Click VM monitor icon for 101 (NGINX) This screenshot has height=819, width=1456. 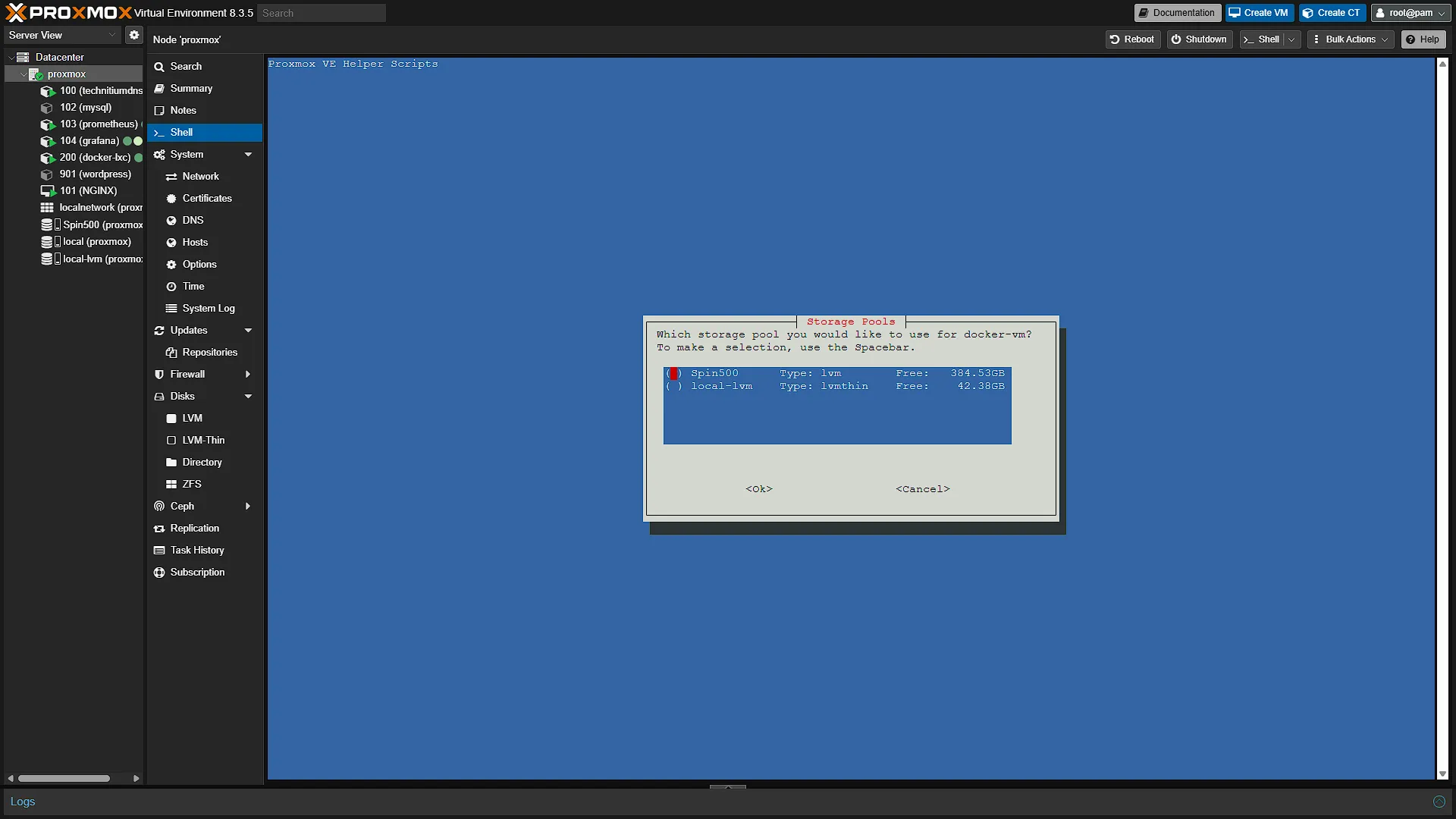coord(48,191)
